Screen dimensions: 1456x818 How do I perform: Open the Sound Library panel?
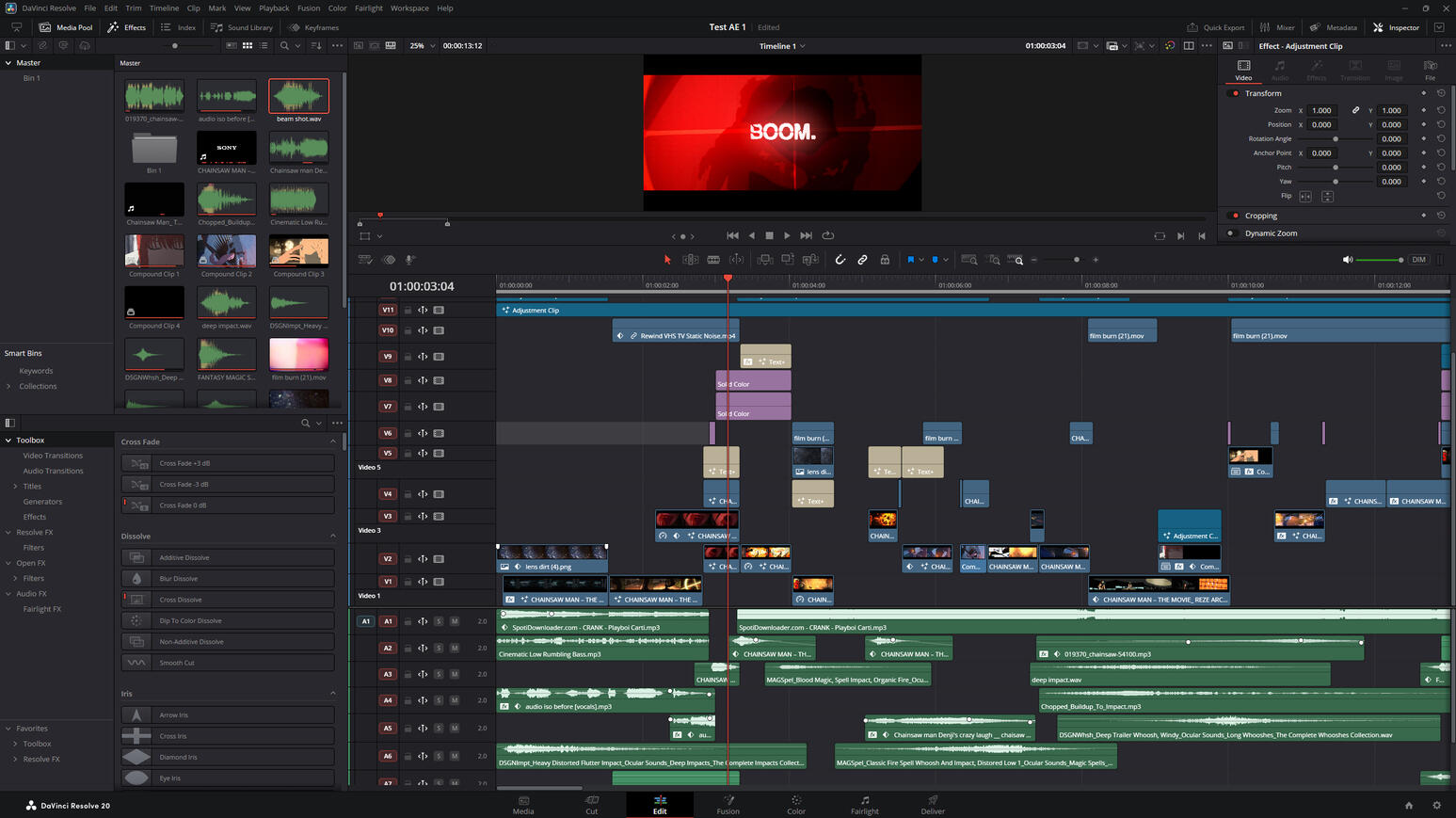tap(242, 27)
